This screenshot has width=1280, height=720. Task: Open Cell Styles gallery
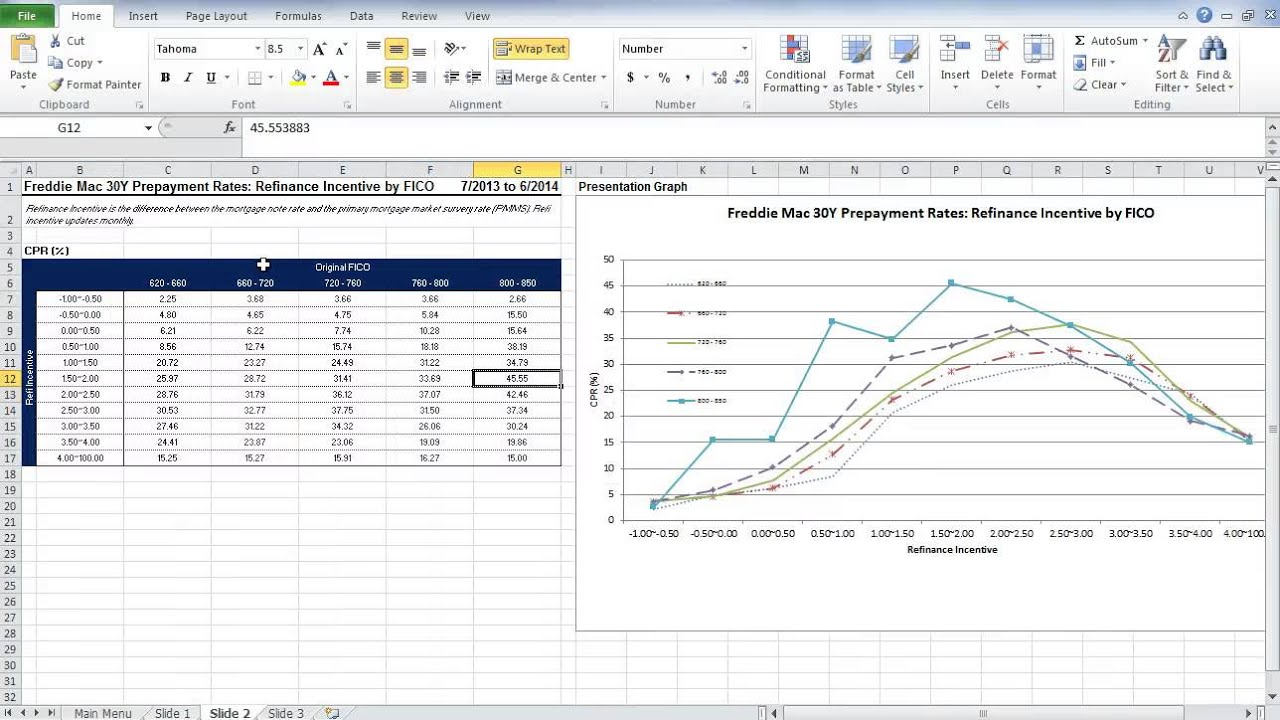905,65
